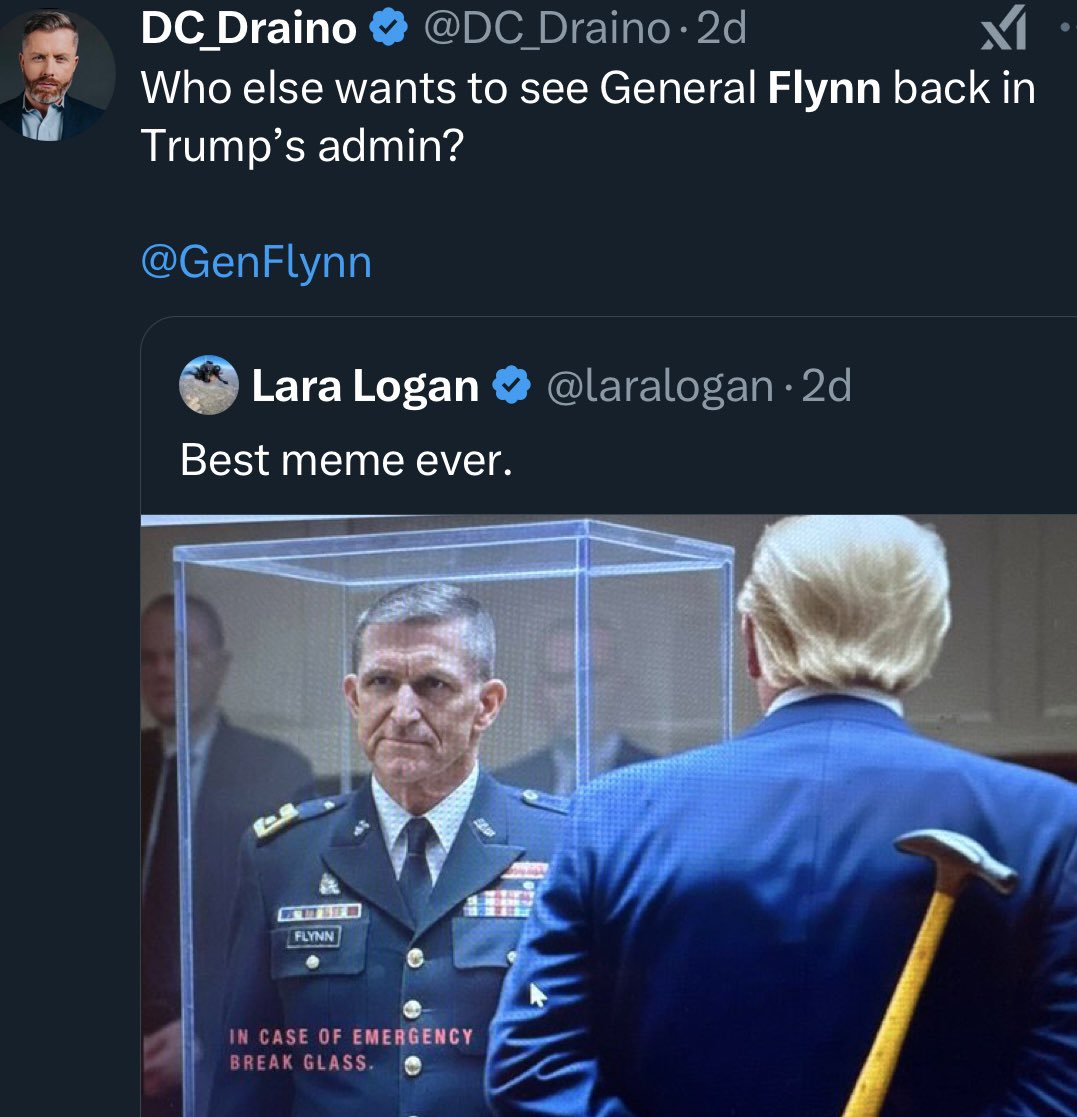Image resolution: width=1077 pixels, height=1117 pixels.
Task: Click Lara Logan's blue verified checkmark
Action: point(514,386)
